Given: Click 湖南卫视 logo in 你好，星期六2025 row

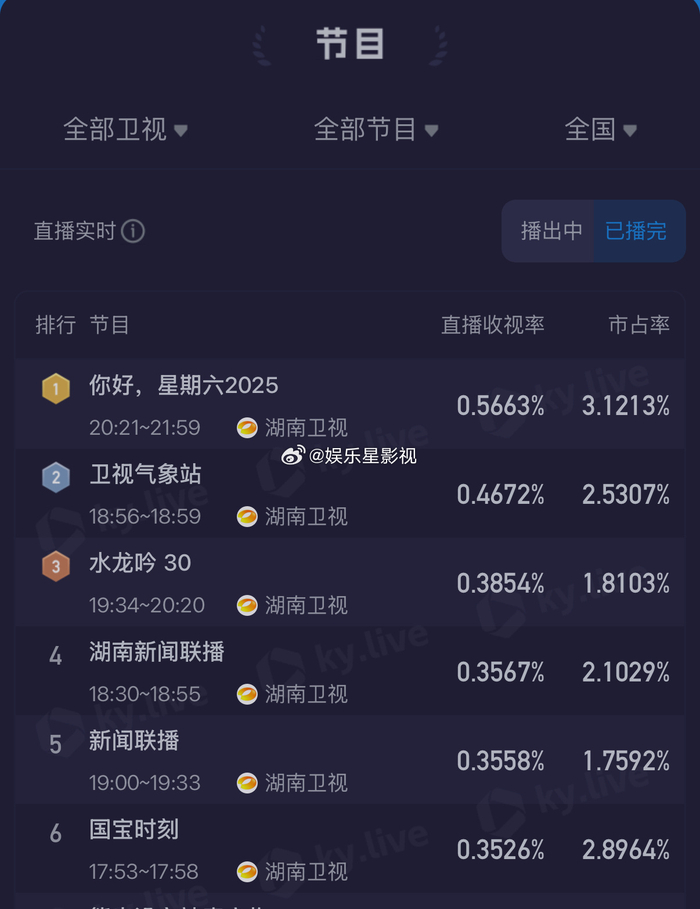Looking at the screenshot, I should [x=247, y=428].
